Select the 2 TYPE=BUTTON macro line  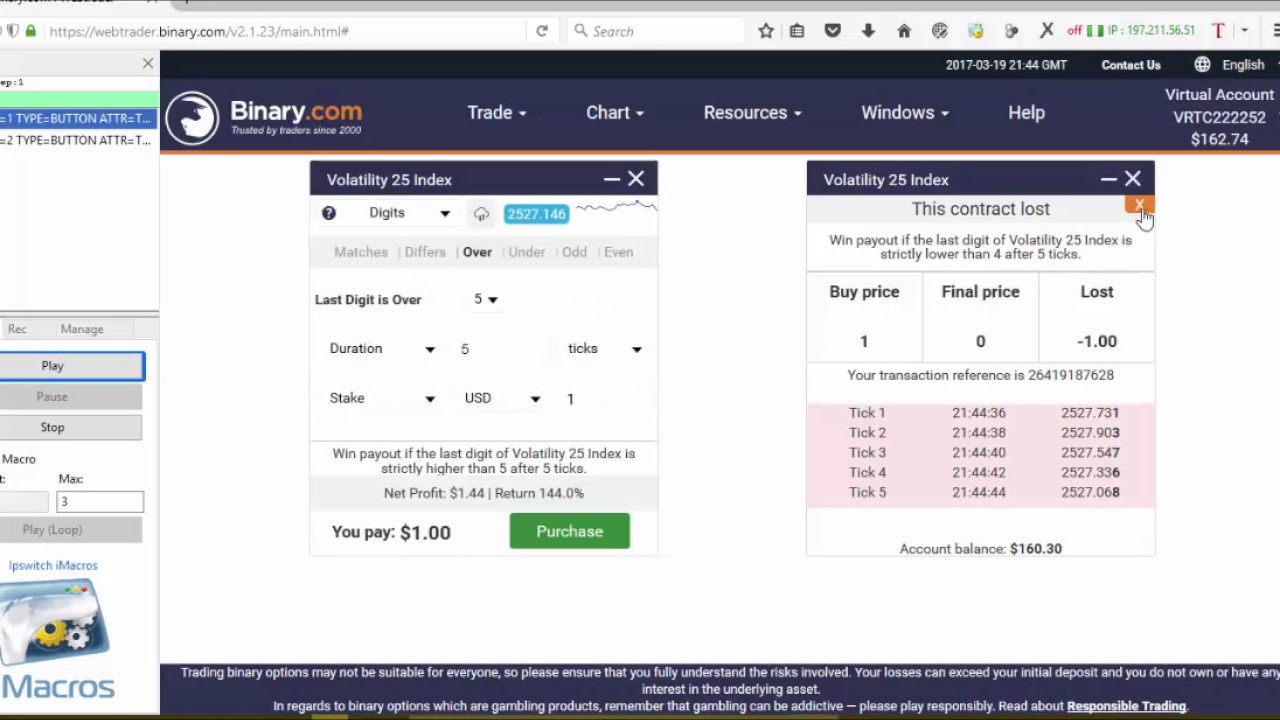(x=79, y=140)
